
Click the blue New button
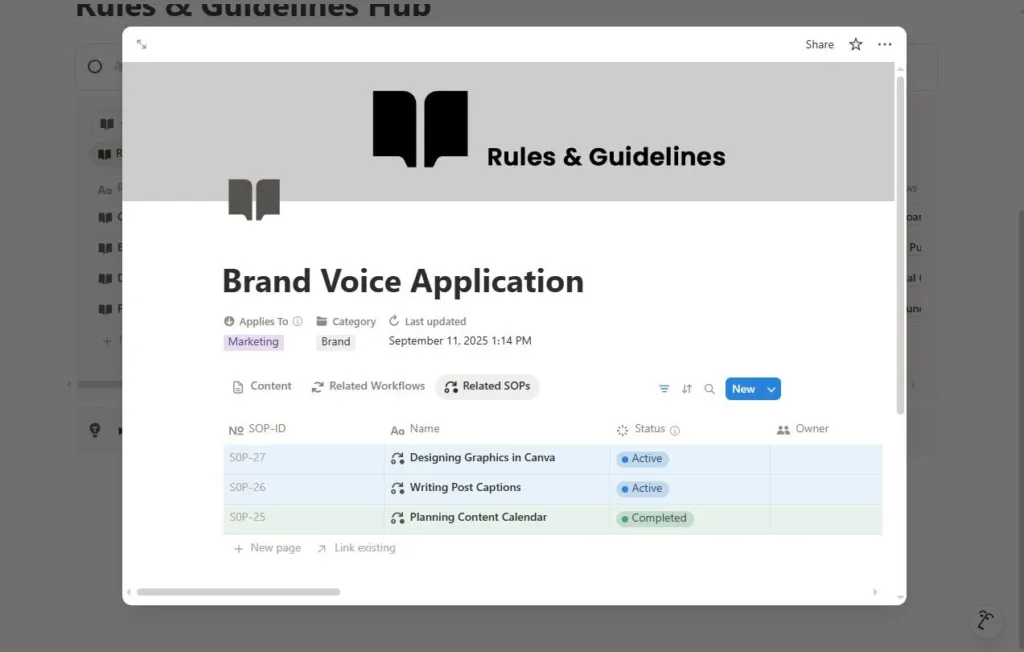coord(743,389)
